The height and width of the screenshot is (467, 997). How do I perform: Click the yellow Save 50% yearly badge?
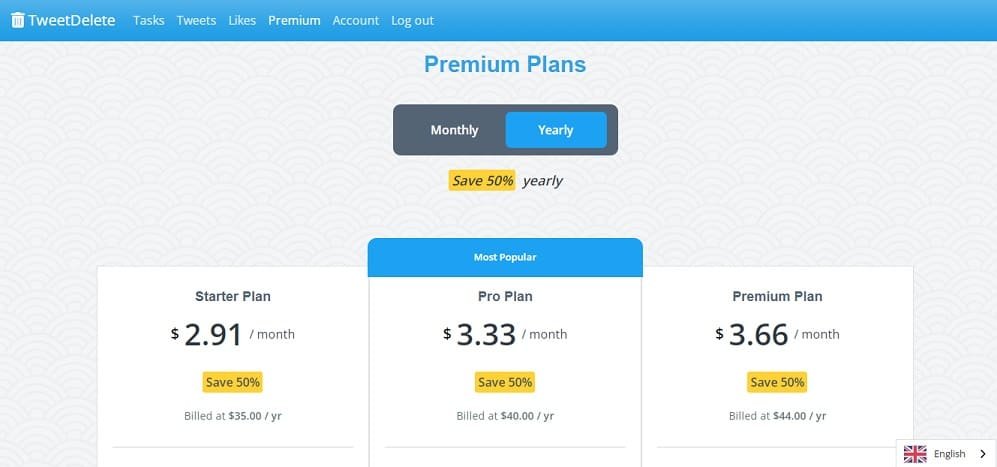pyautogui.click(x=482, y=181)
